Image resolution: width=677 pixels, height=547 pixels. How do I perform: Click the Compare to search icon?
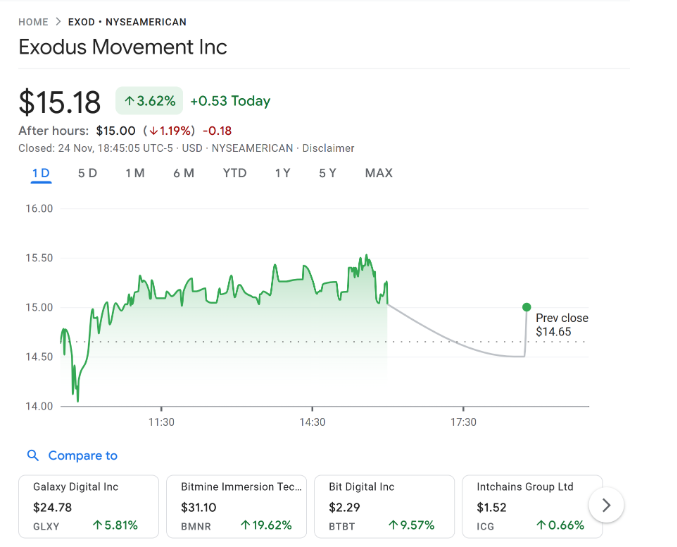click(33, 456)
